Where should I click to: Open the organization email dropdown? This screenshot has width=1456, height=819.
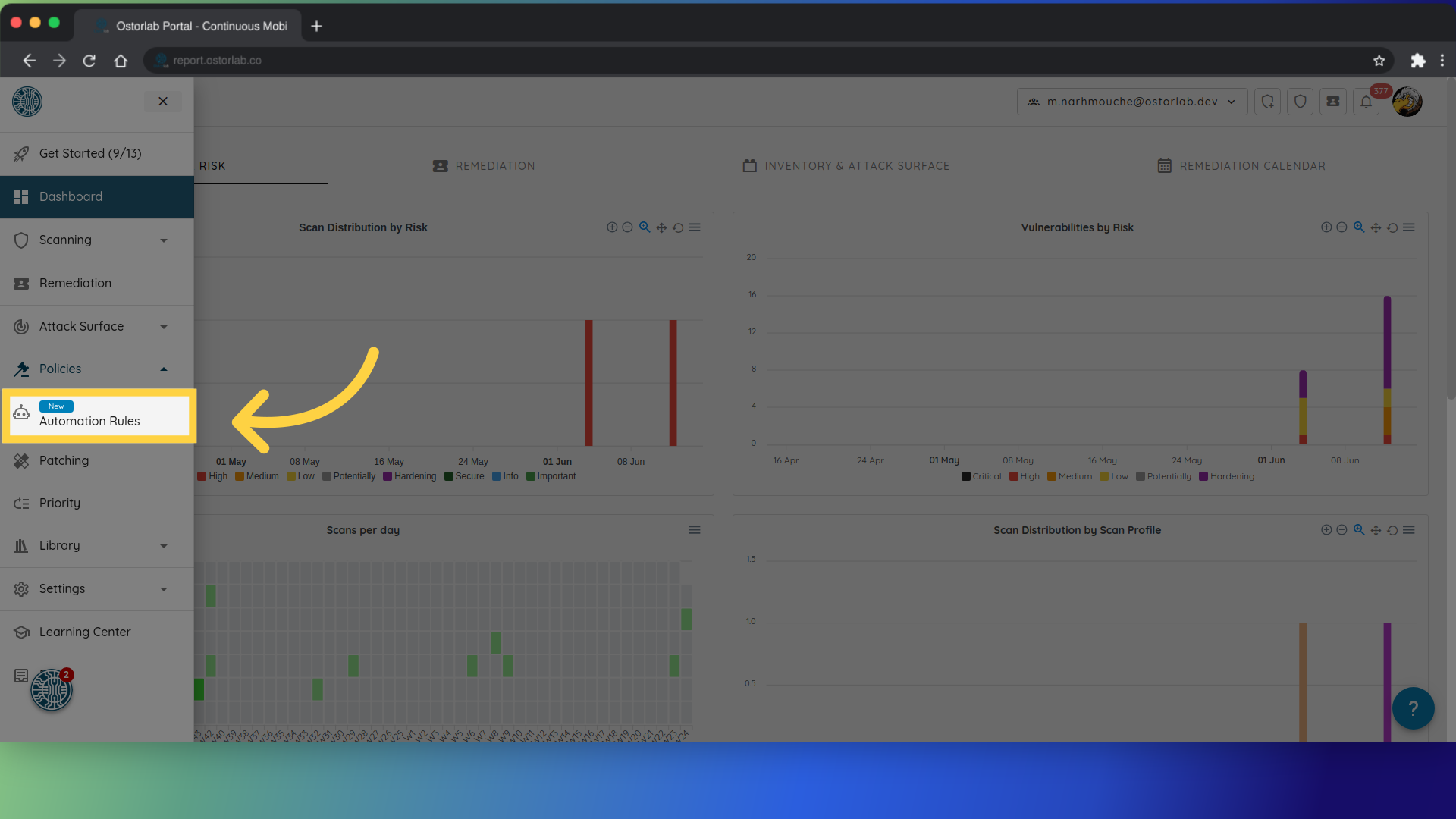point(1131,102)
